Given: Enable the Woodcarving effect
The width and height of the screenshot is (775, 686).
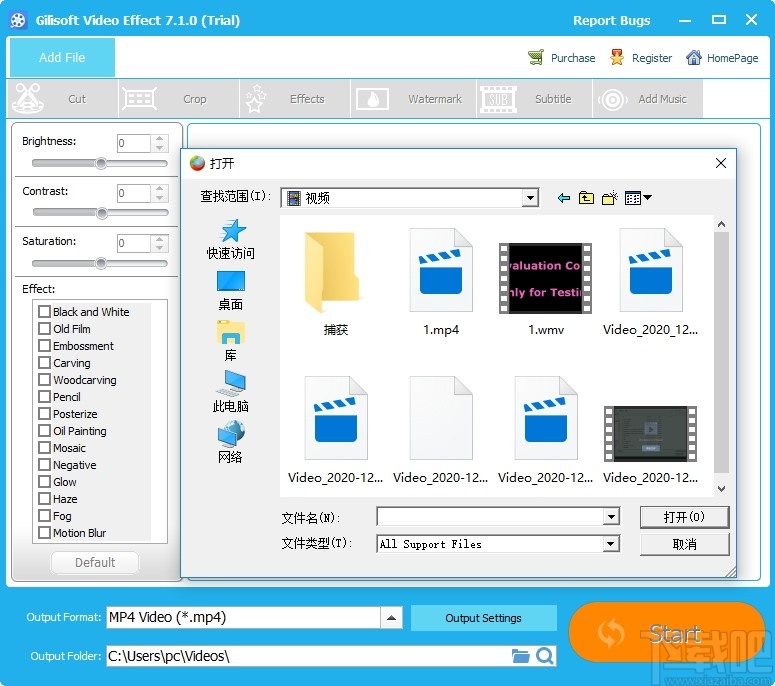Looking at the screenshot, I should pyautogui.click(x=44, y=380).
